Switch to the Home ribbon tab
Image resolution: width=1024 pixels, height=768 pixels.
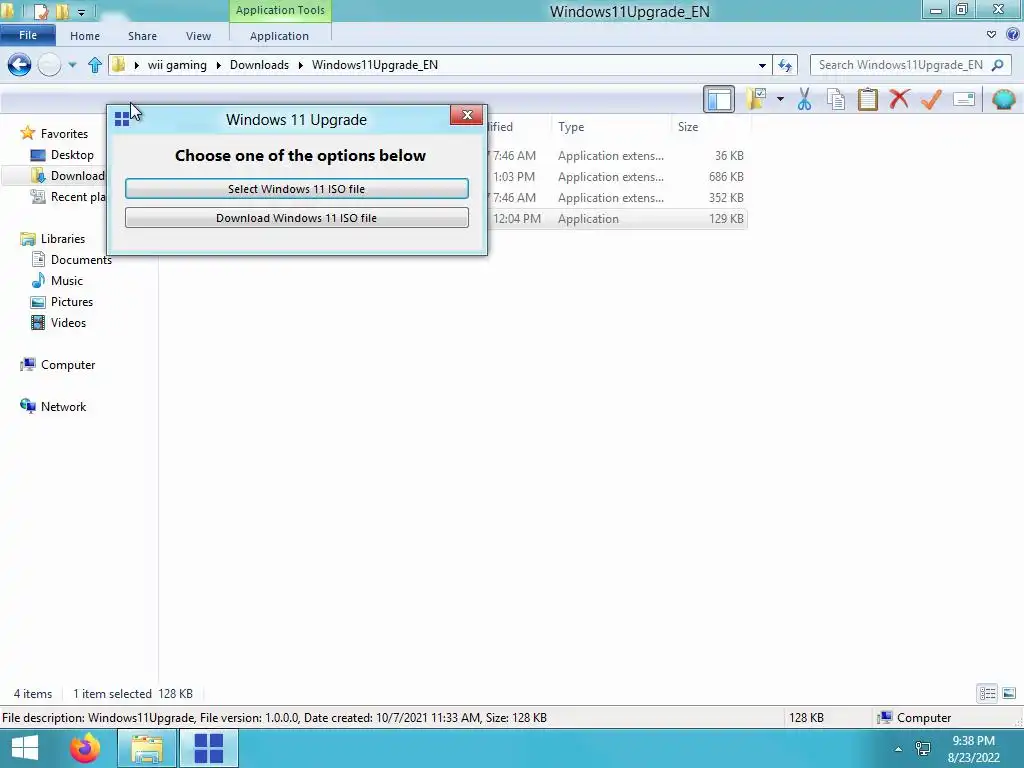point(85,36)
